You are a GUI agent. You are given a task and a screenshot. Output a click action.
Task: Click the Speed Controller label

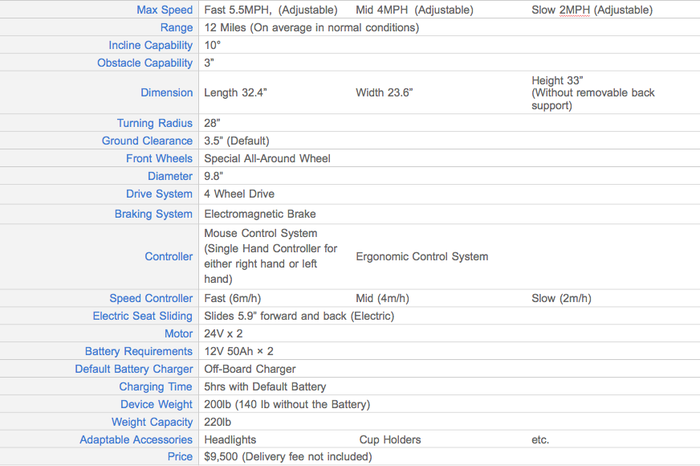[x=151, y=298]
